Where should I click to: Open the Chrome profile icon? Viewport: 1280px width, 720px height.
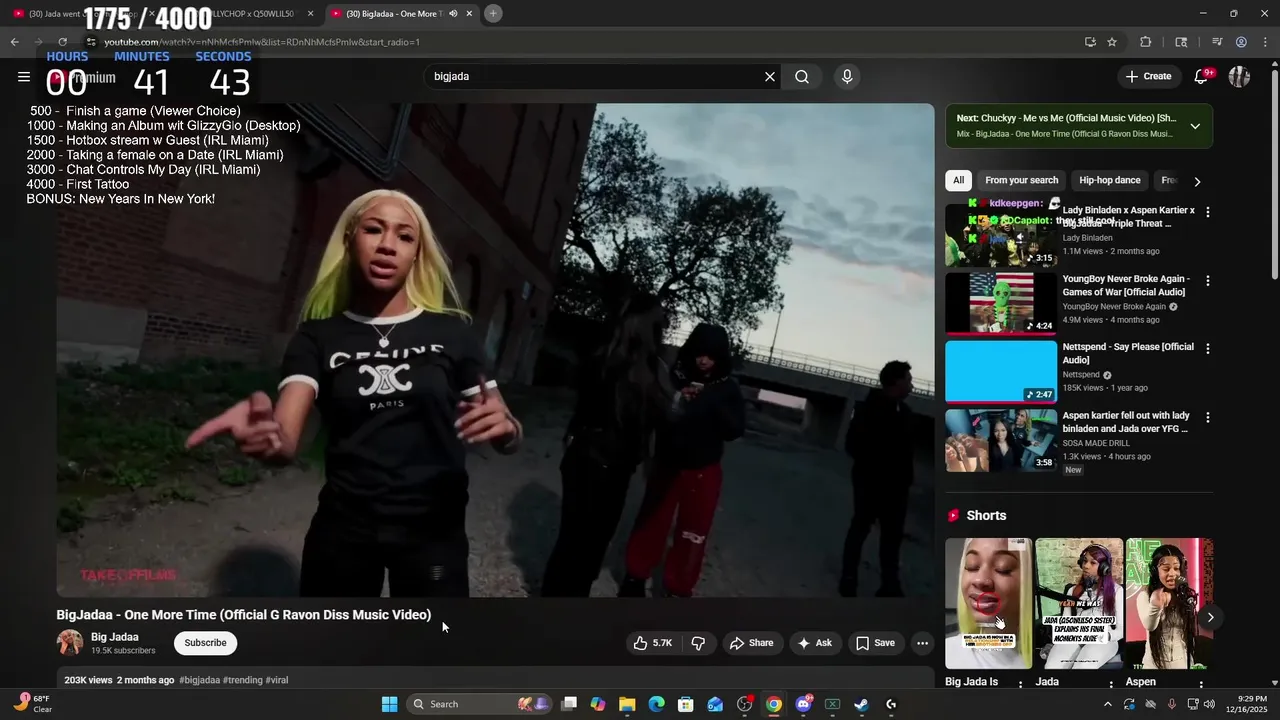tap(1241, 42)
